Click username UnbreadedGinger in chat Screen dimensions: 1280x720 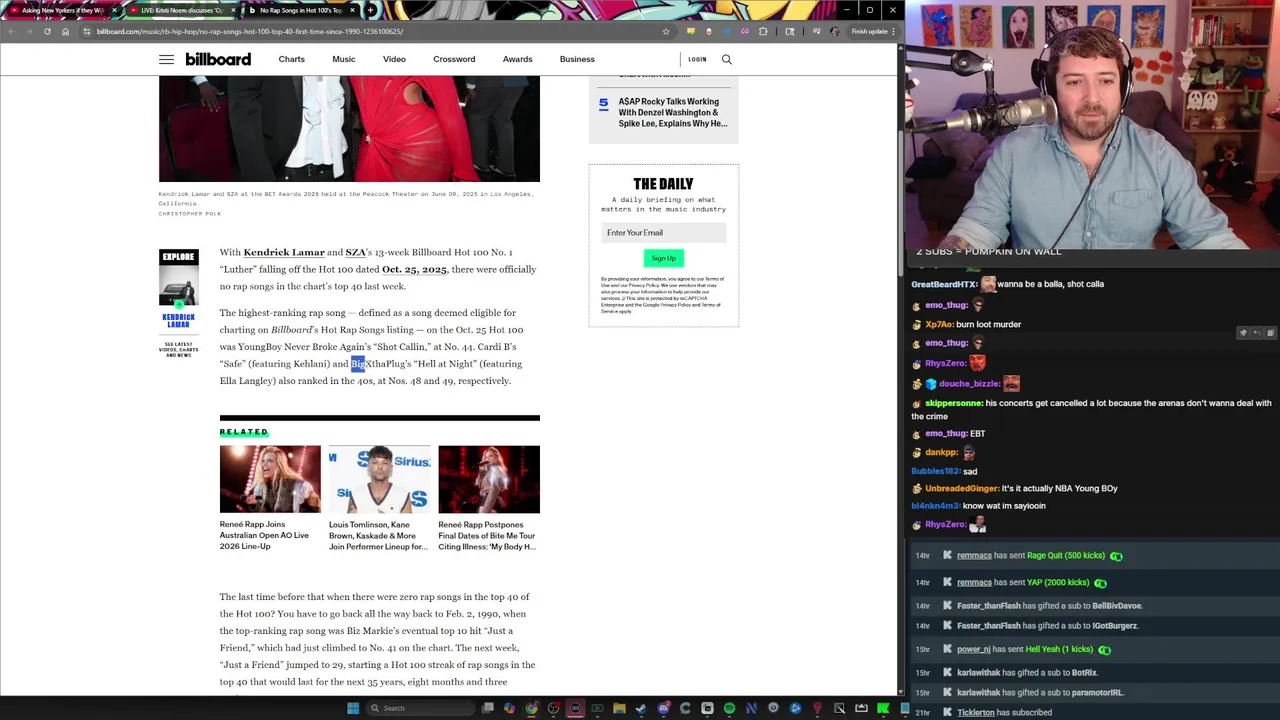click(961, 488)
